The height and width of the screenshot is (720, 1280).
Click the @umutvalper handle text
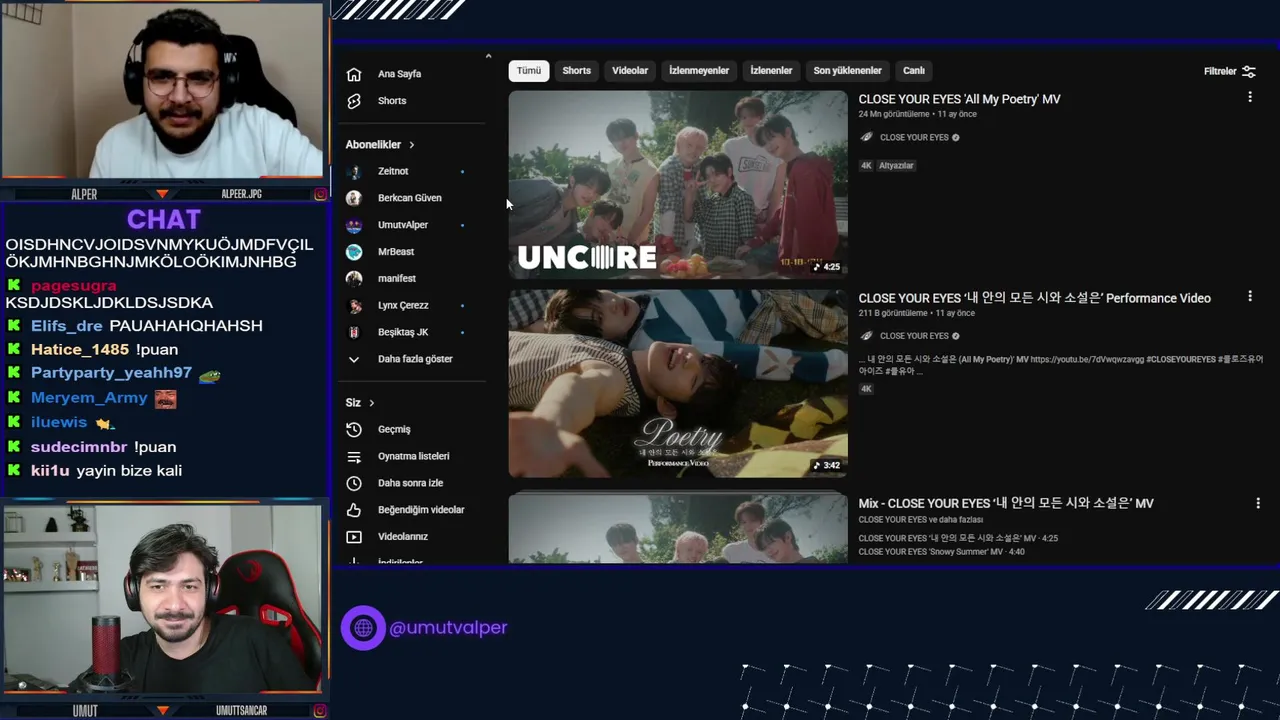448,628
